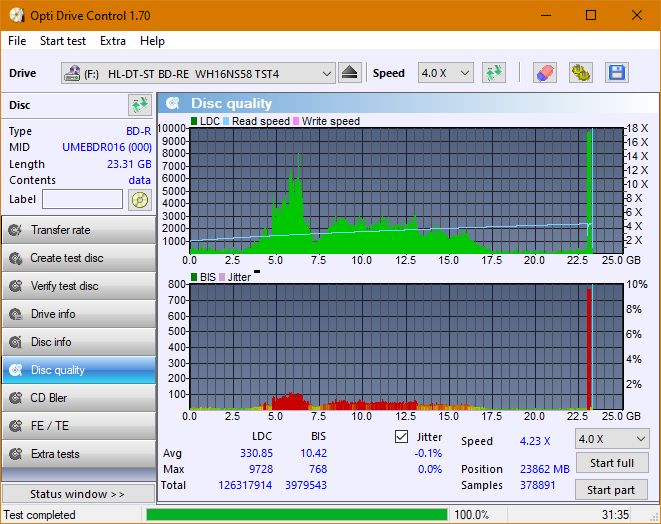
Task: Select Drive info in sidebar
Action: coord(79,314)
